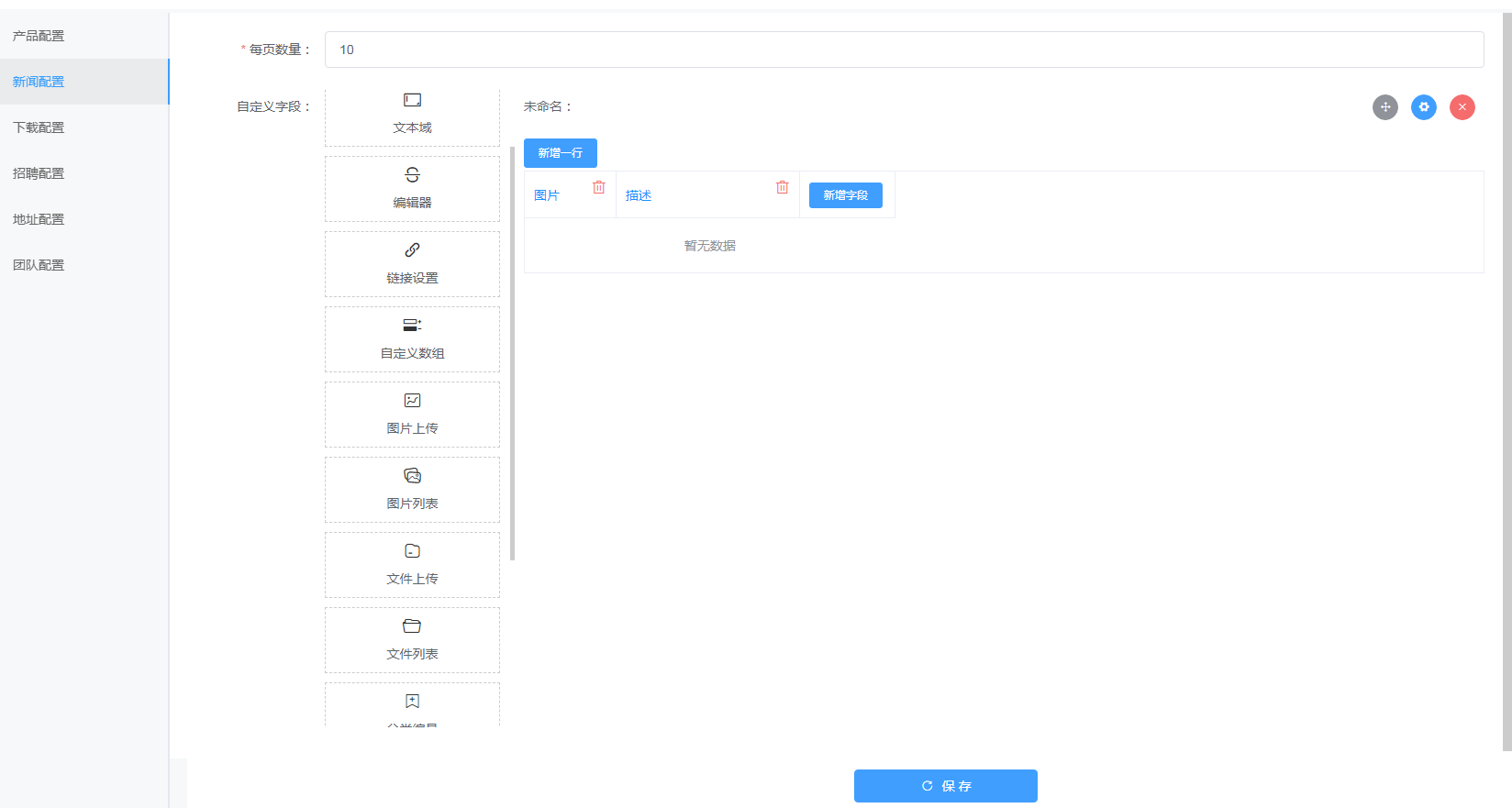The width and height of the screenshot is (1512, 808).
Task: Click the 文件列表 folder icon
Action: tap(412, 626)
